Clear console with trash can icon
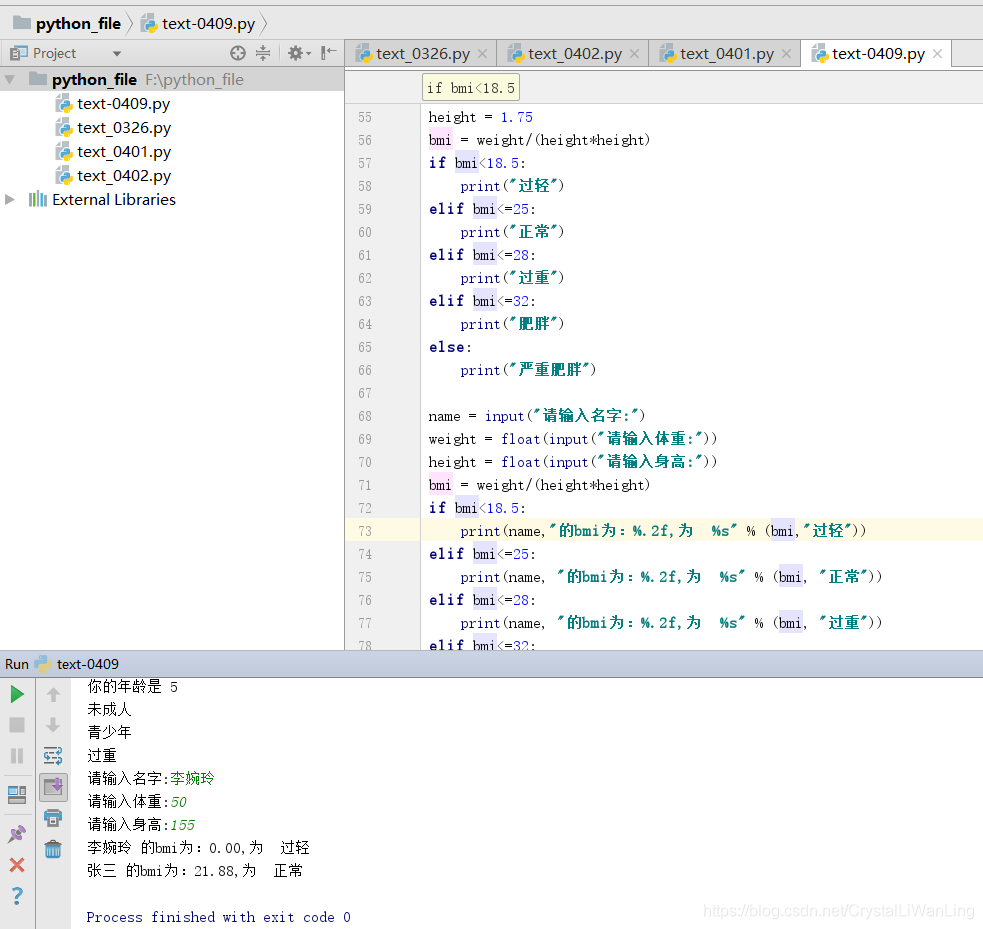983x929 pixels. pos(53,849)
